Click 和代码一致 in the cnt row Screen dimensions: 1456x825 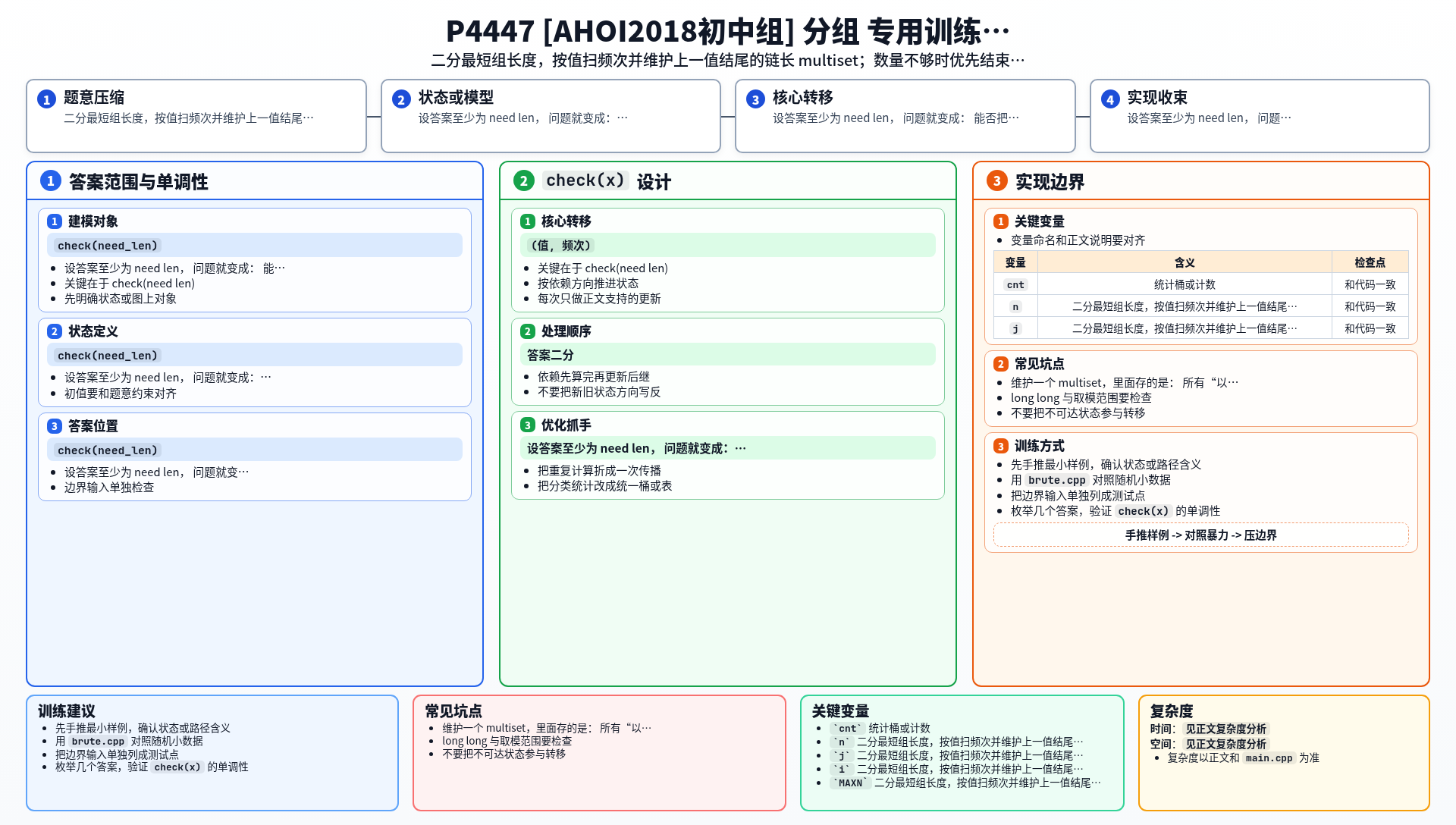pyautogui.click(x=1370, y=284)
